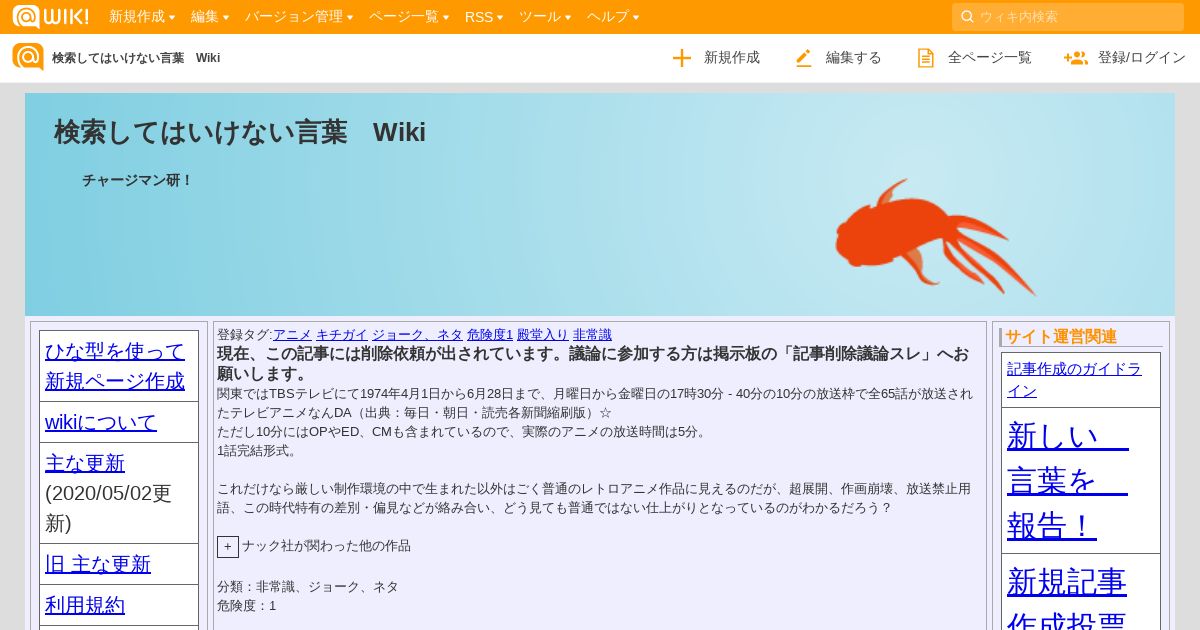
Task: Open wikiについて sidebar link
Action: coord(101,422)
